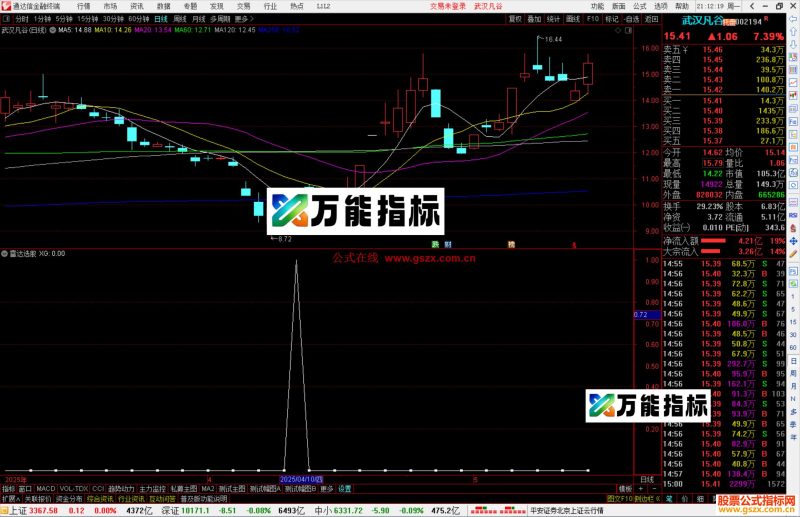The height and width of the screenshot is (517, 800).
Task: Open the 公式 menu
Action: coord(640,6)
